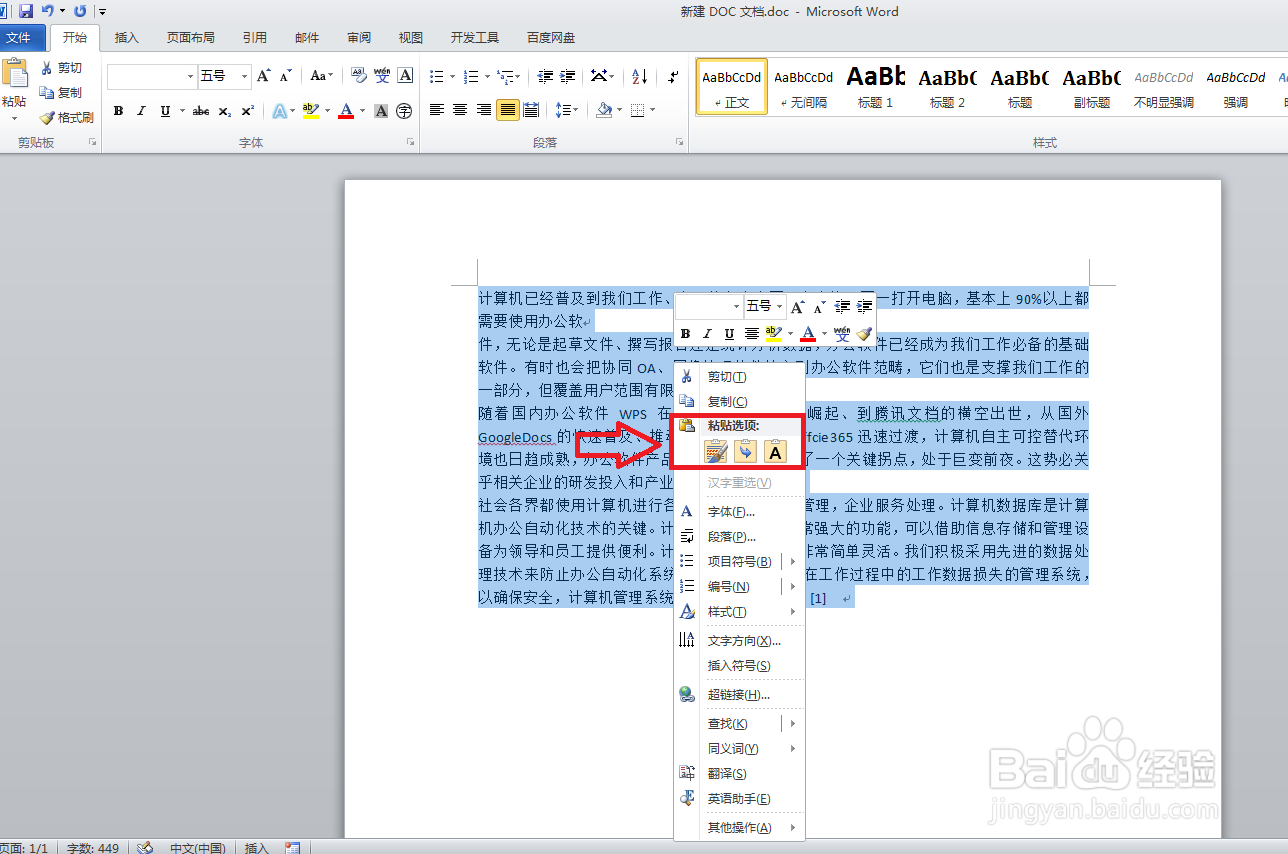Decrease indent in the ribbon paragraph group
Screen dimensions: 1288x854
point(545,76)
